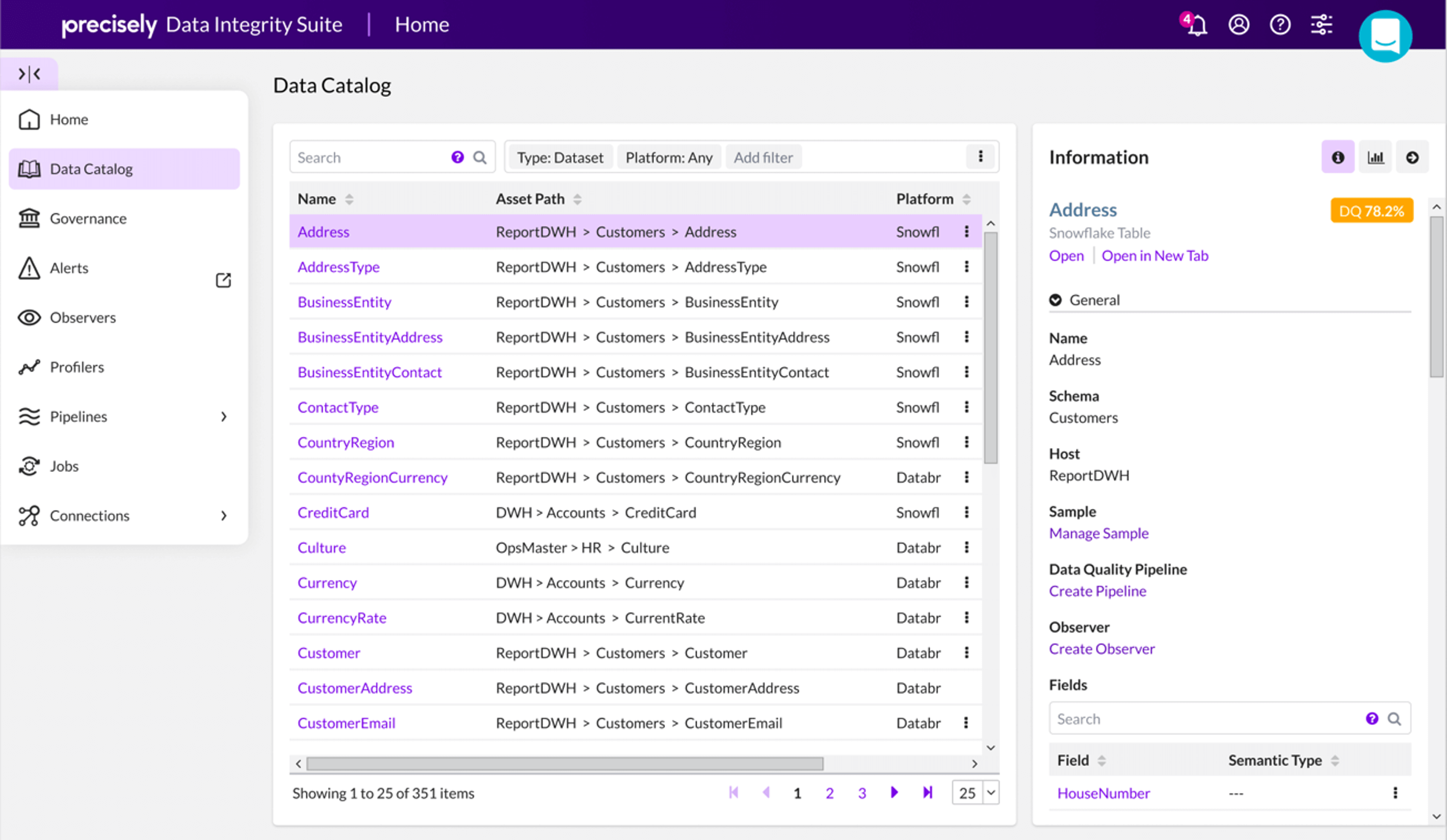Select the Address table row
This screenshot has width=1447, height=840.
point(633,232)
